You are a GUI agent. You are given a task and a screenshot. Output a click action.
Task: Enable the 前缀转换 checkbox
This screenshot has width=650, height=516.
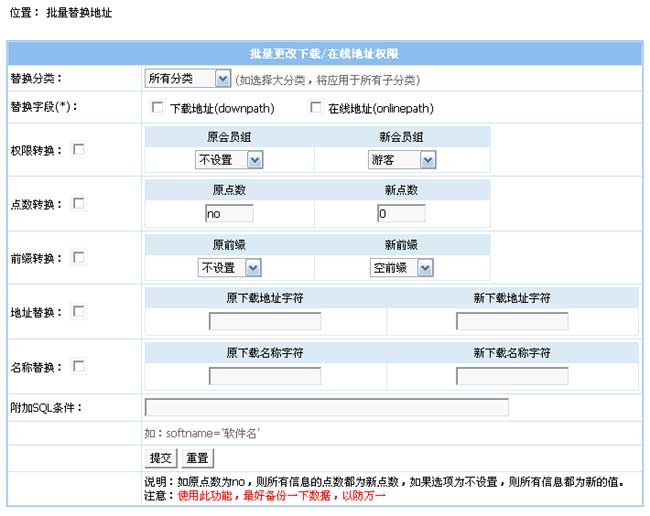click(x=79, y=258)
